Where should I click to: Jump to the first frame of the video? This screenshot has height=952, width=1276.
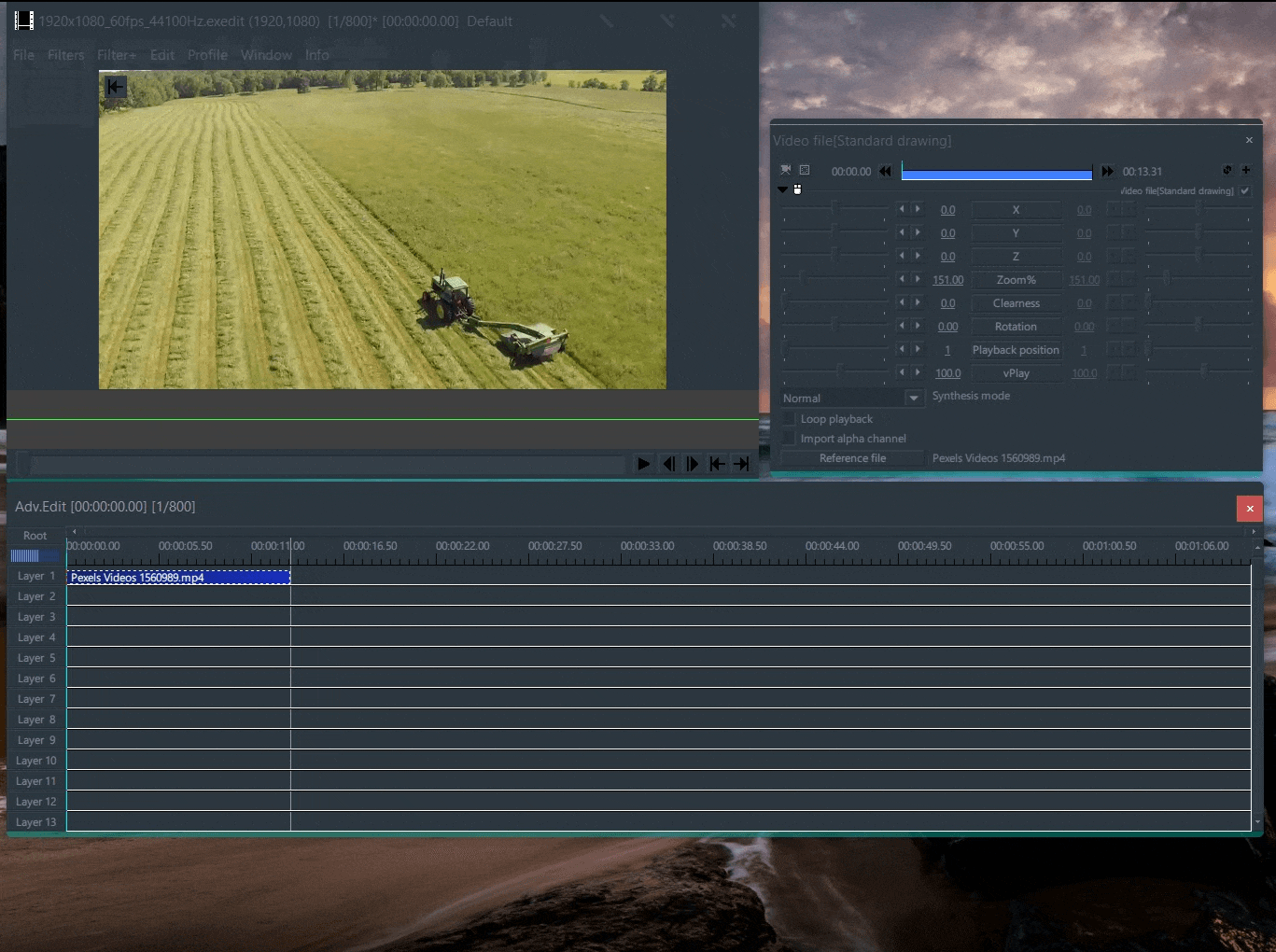click(x=717, y=464)
